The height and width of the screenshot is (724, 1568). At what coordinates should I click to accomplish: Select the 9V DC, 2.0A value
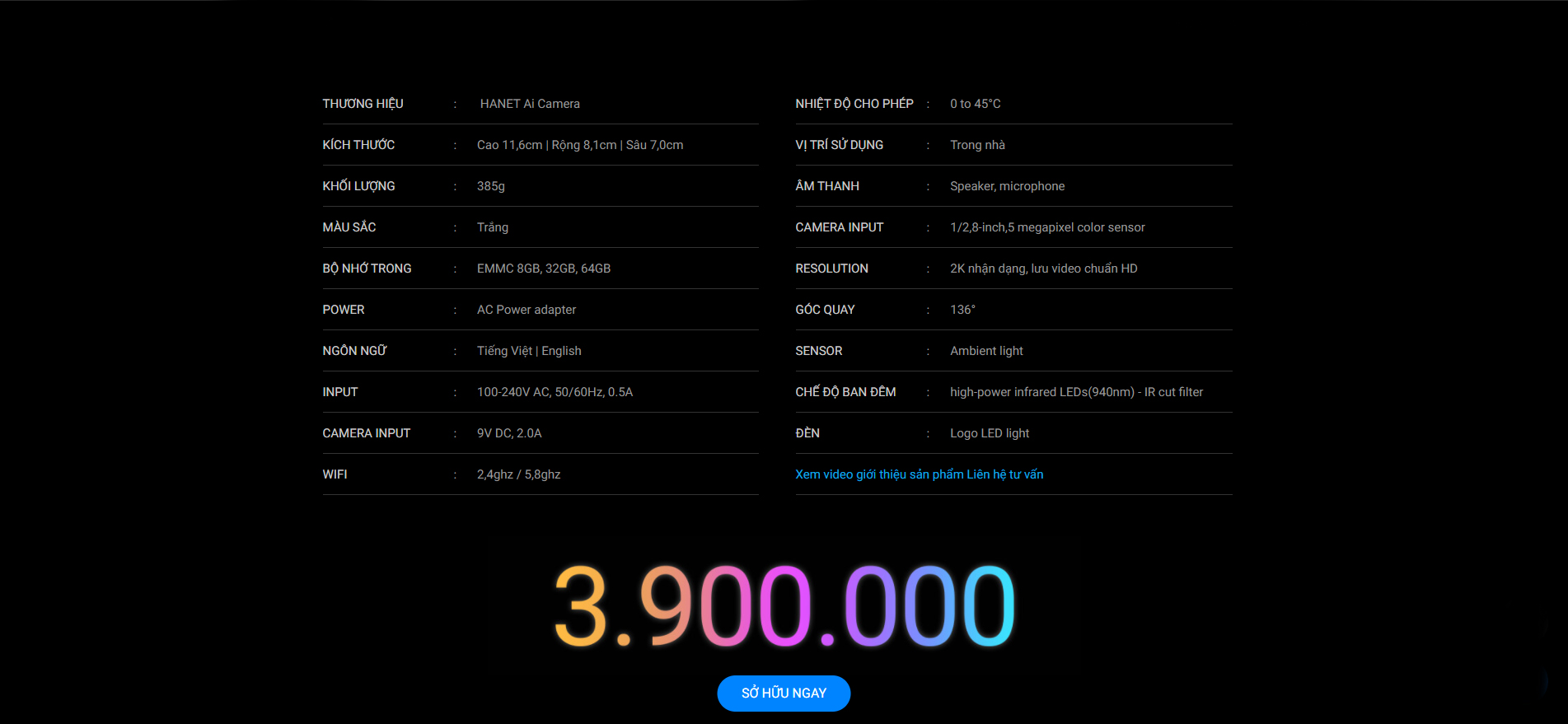pos(509,433)
